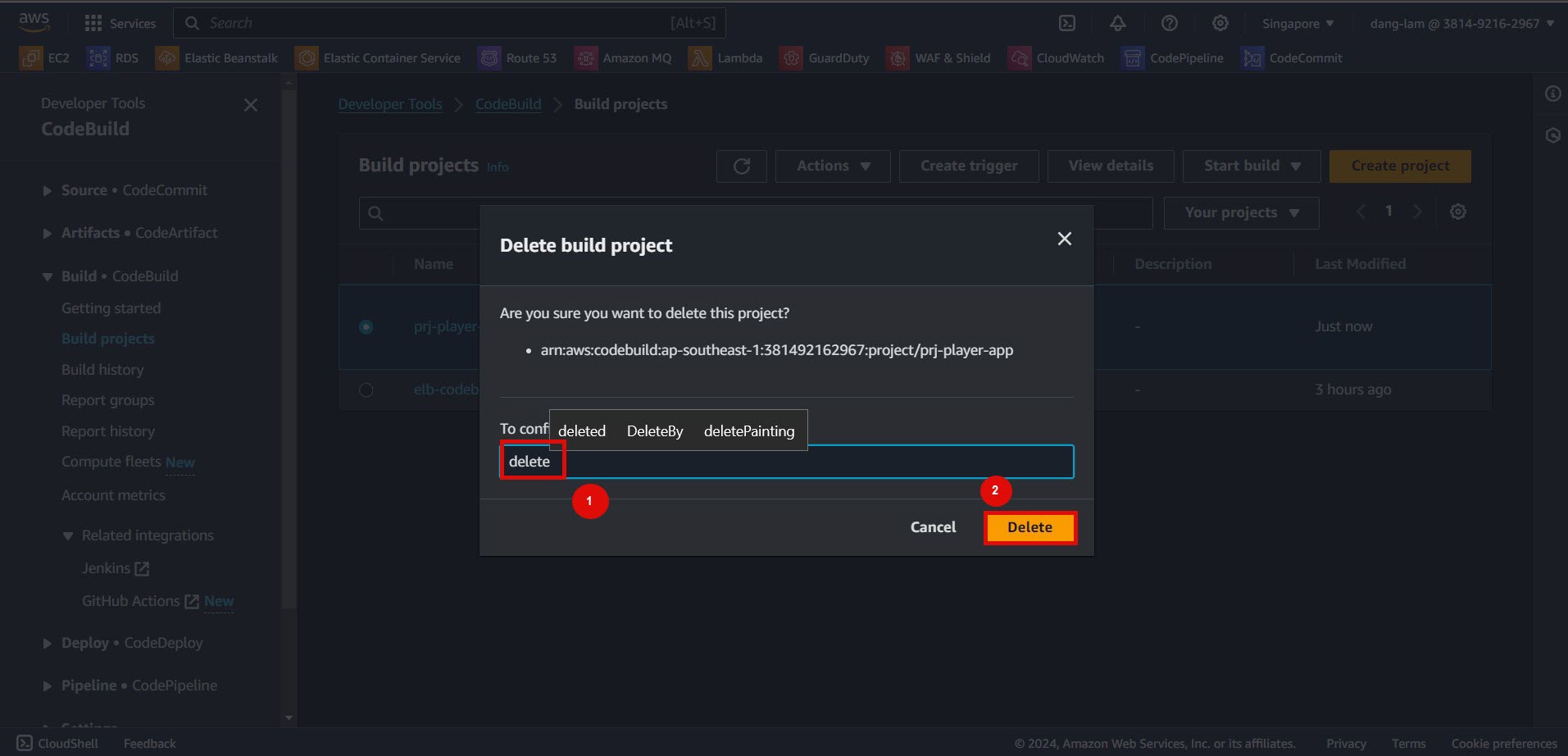1568x756 pixels.
Task: Close the Developer Tools sidebar
Action: (251, 105)
